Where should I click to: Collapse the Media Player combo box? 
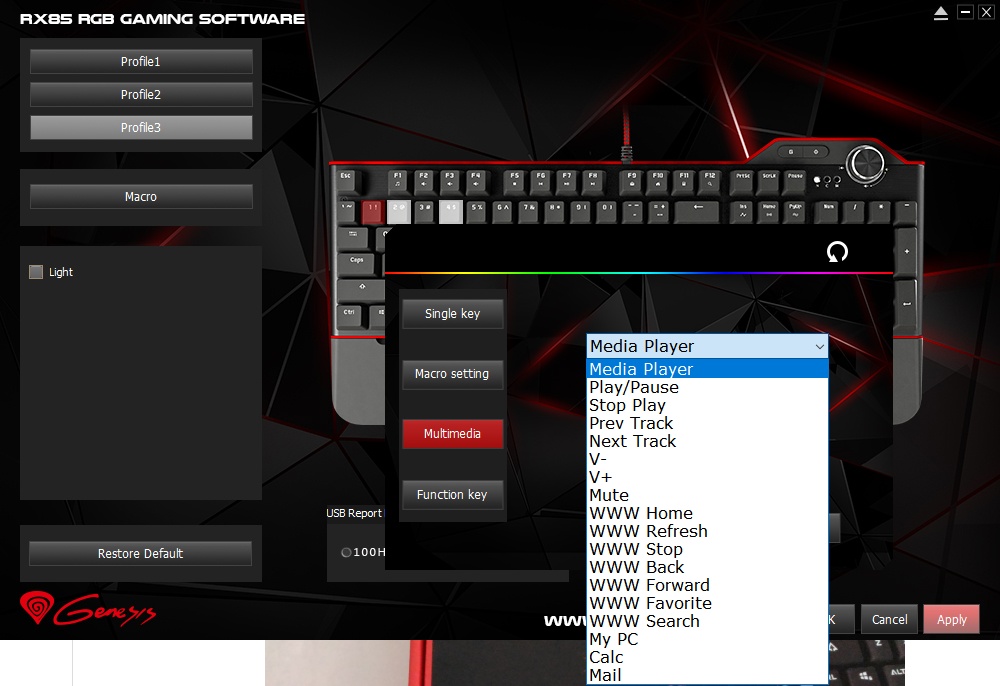[820, 346]
